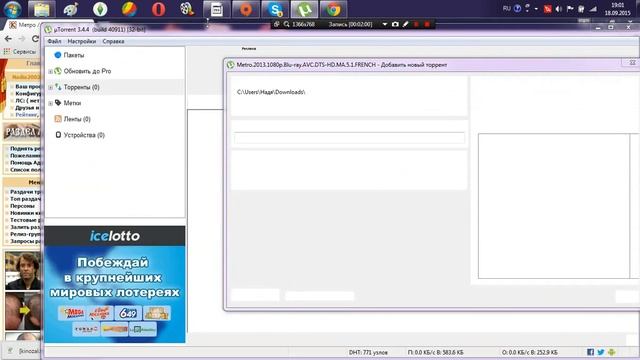This screenshot has width=640, height=360.
Task: Click the recorder magnifier zoom icon
Action: (x=287, y=24)
